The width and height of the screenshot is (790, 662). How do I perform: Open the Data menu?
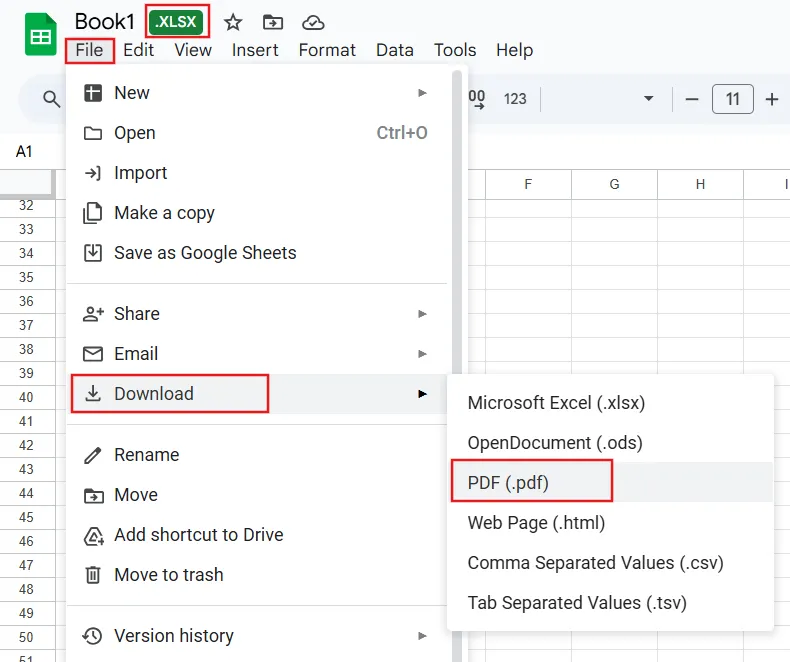pos(394,50)
